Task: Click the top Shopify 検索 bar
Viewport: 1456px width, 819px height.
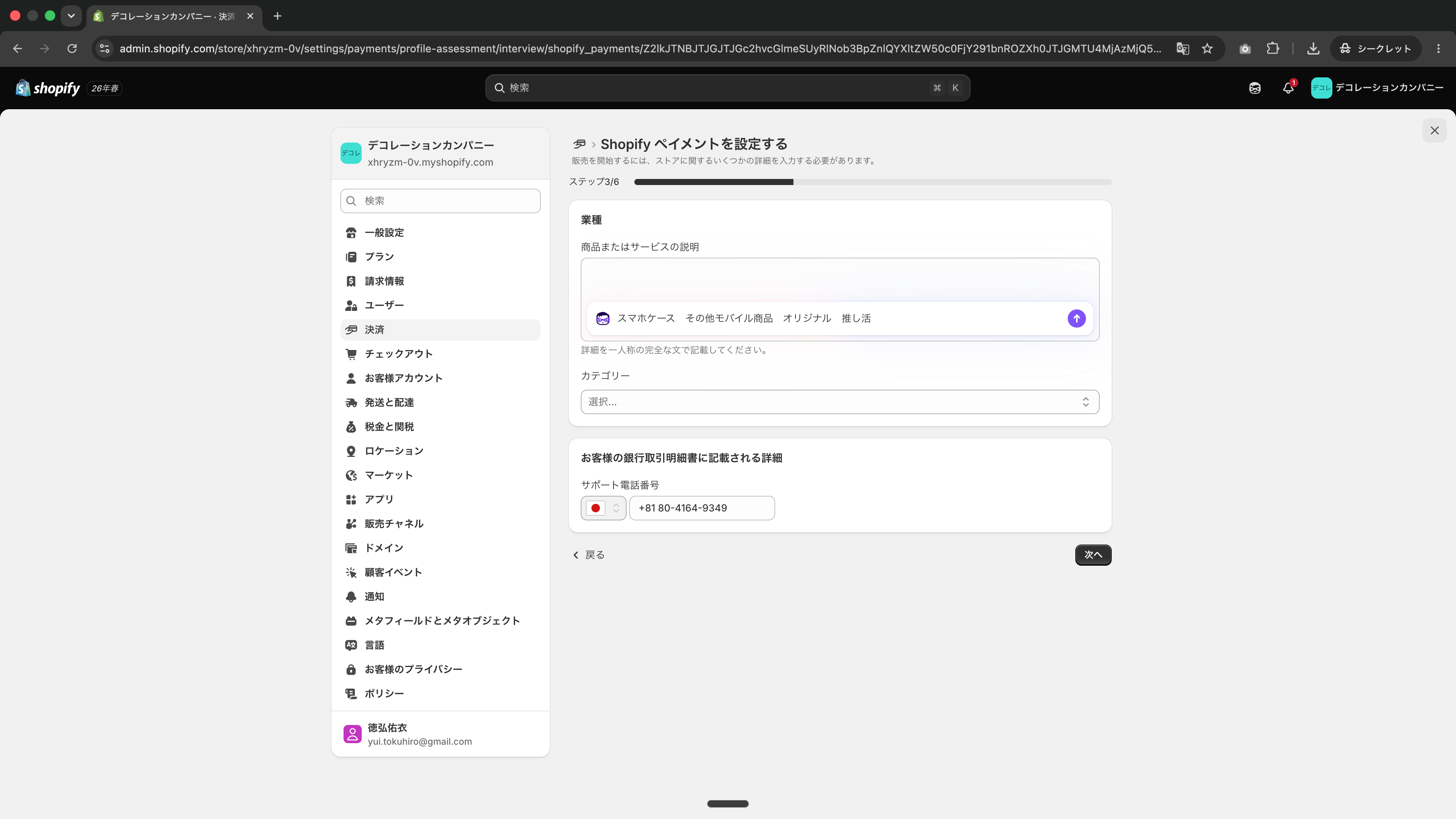Action: [x=728, y=88]
